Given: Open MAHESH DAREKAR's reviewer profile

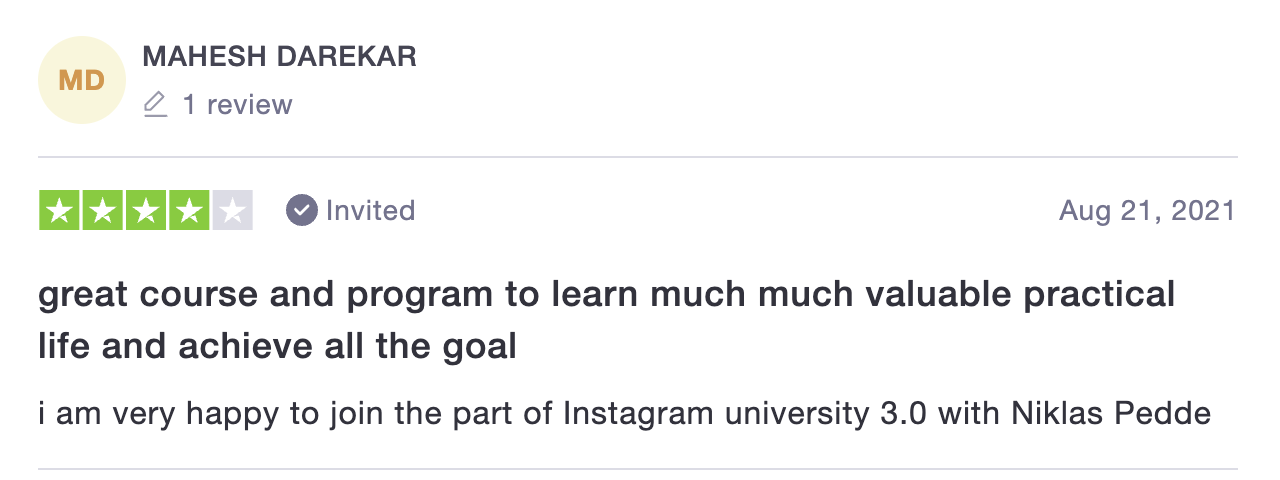Looking at the screenshot, I should pyautogui.click(x=280, y=57).
